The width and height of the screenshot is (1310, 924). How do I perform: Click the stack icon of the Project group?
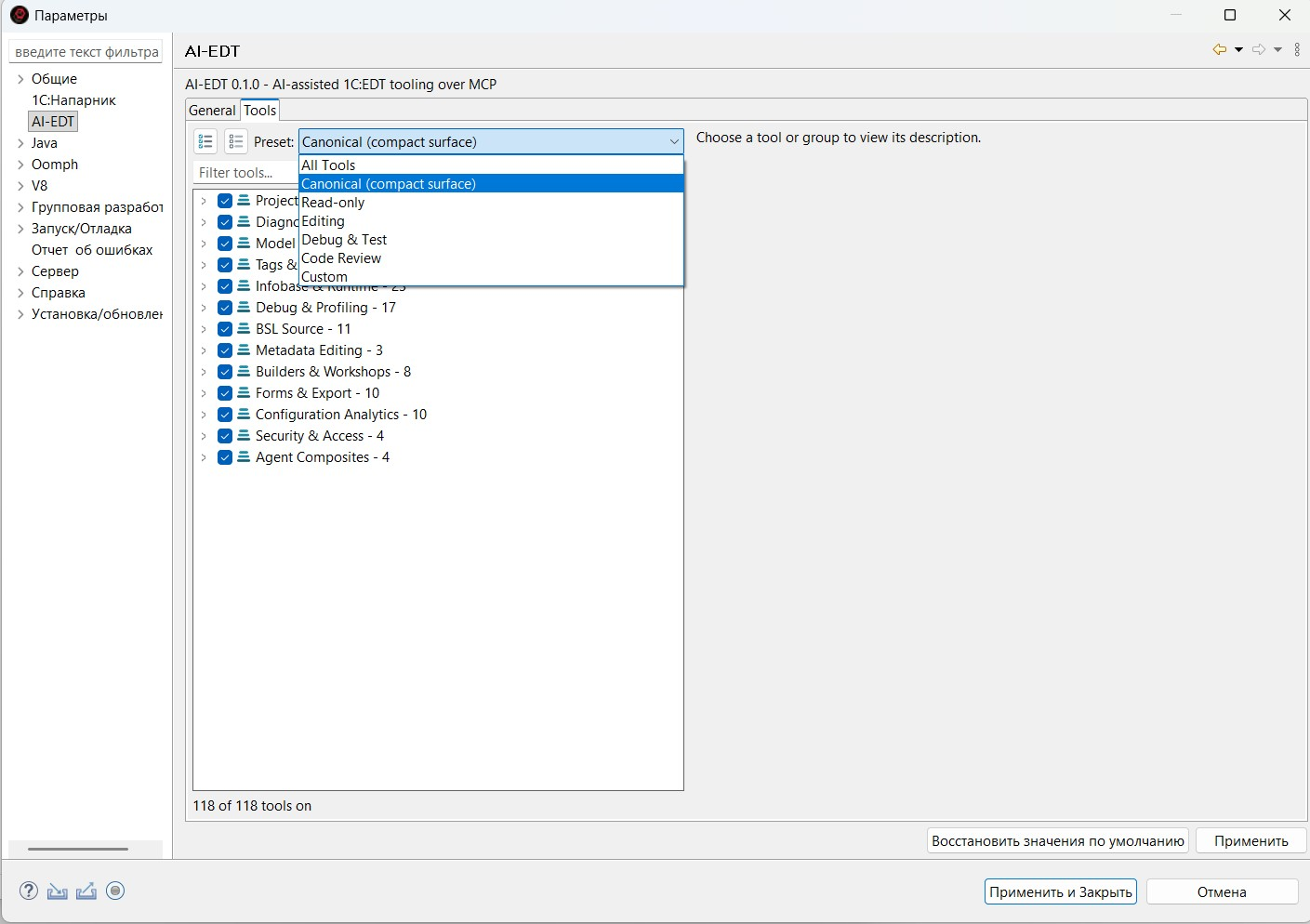tap(244, 200)
